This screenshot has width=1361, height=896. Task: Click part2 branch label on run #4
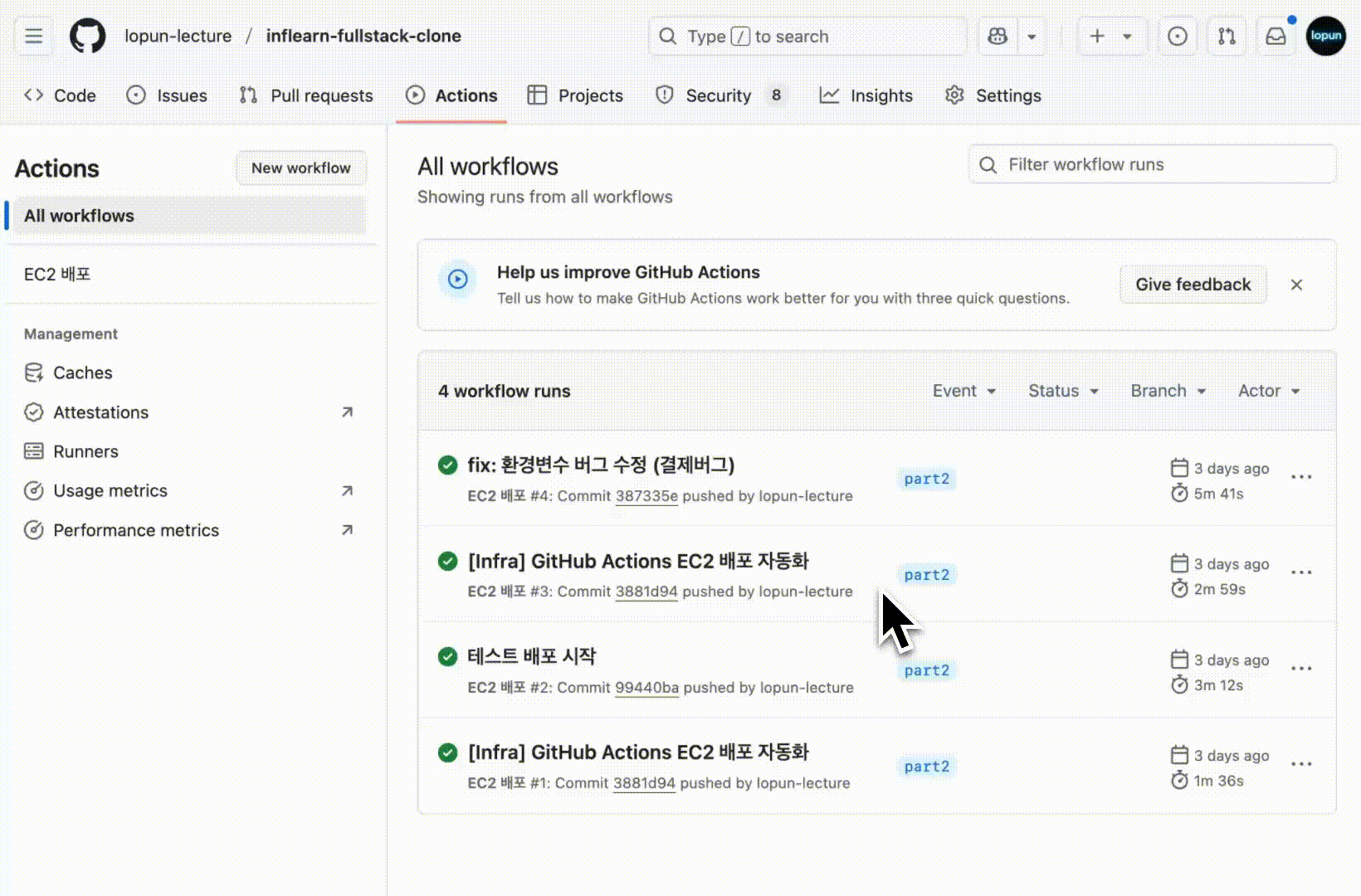point(927,479)
